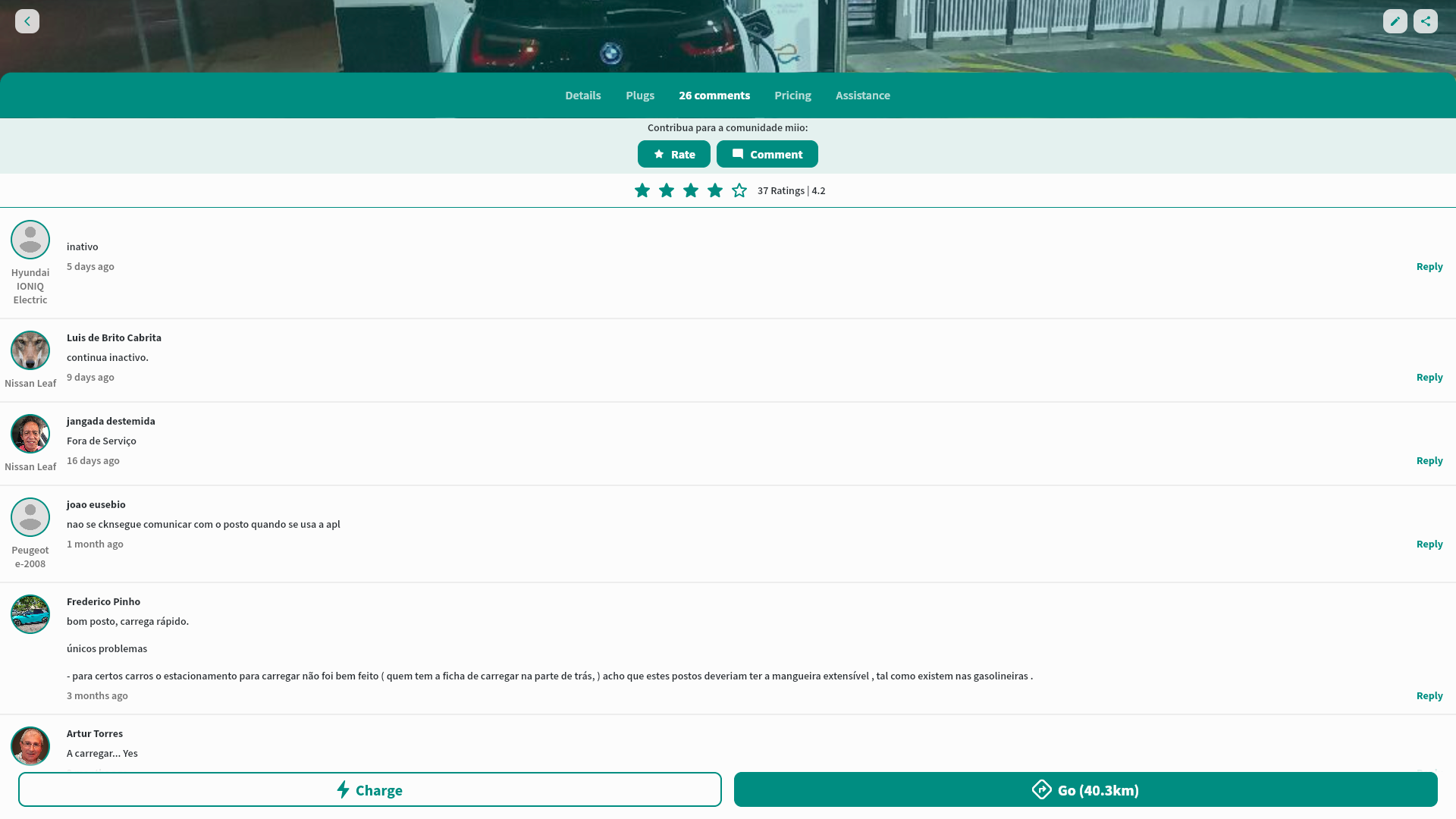This screenshot has width=1456, height=819.
Task: Select the 26 comments tab
Action: [714, 96]
